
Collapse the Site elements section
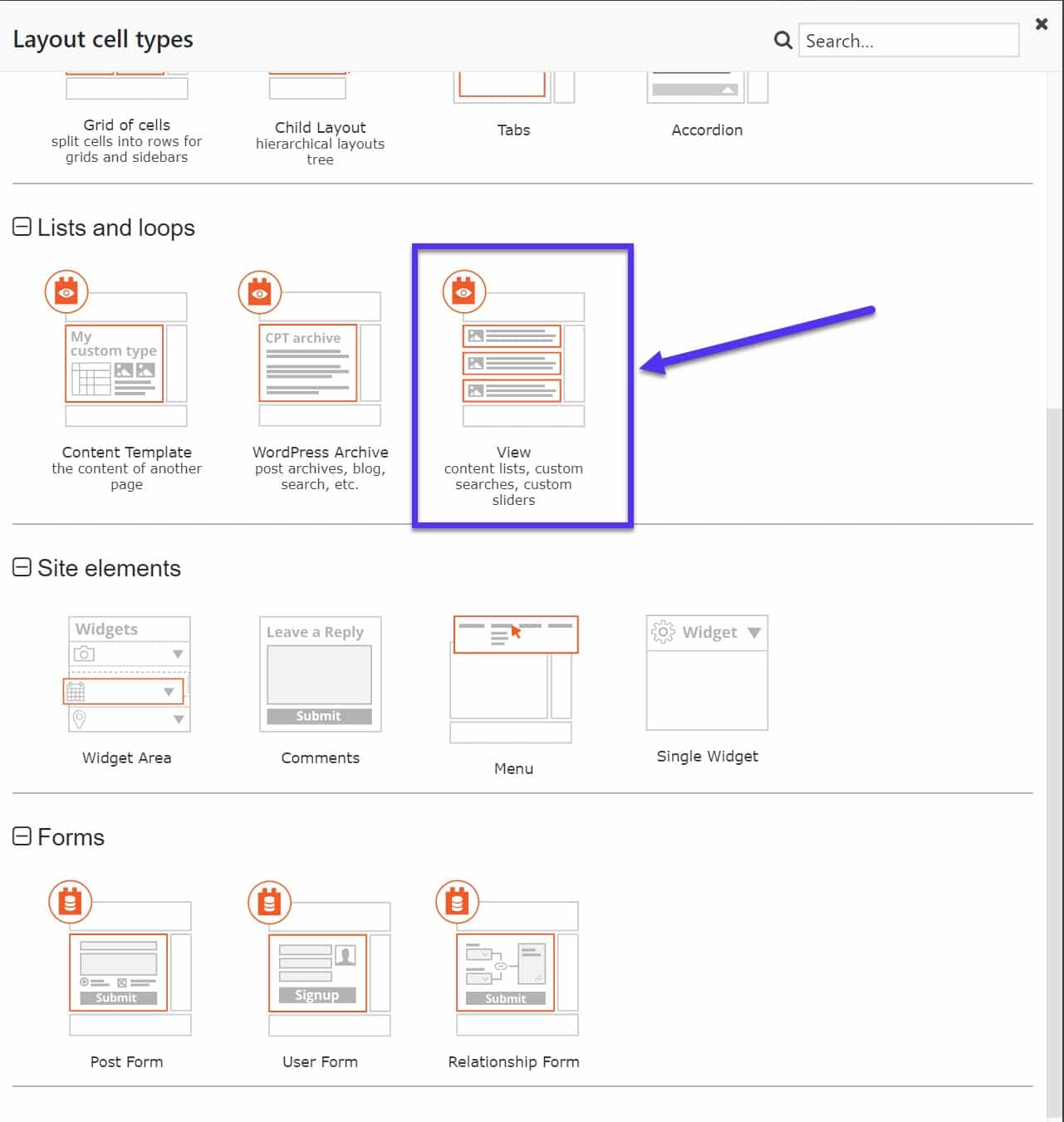(x=22, y=566)
